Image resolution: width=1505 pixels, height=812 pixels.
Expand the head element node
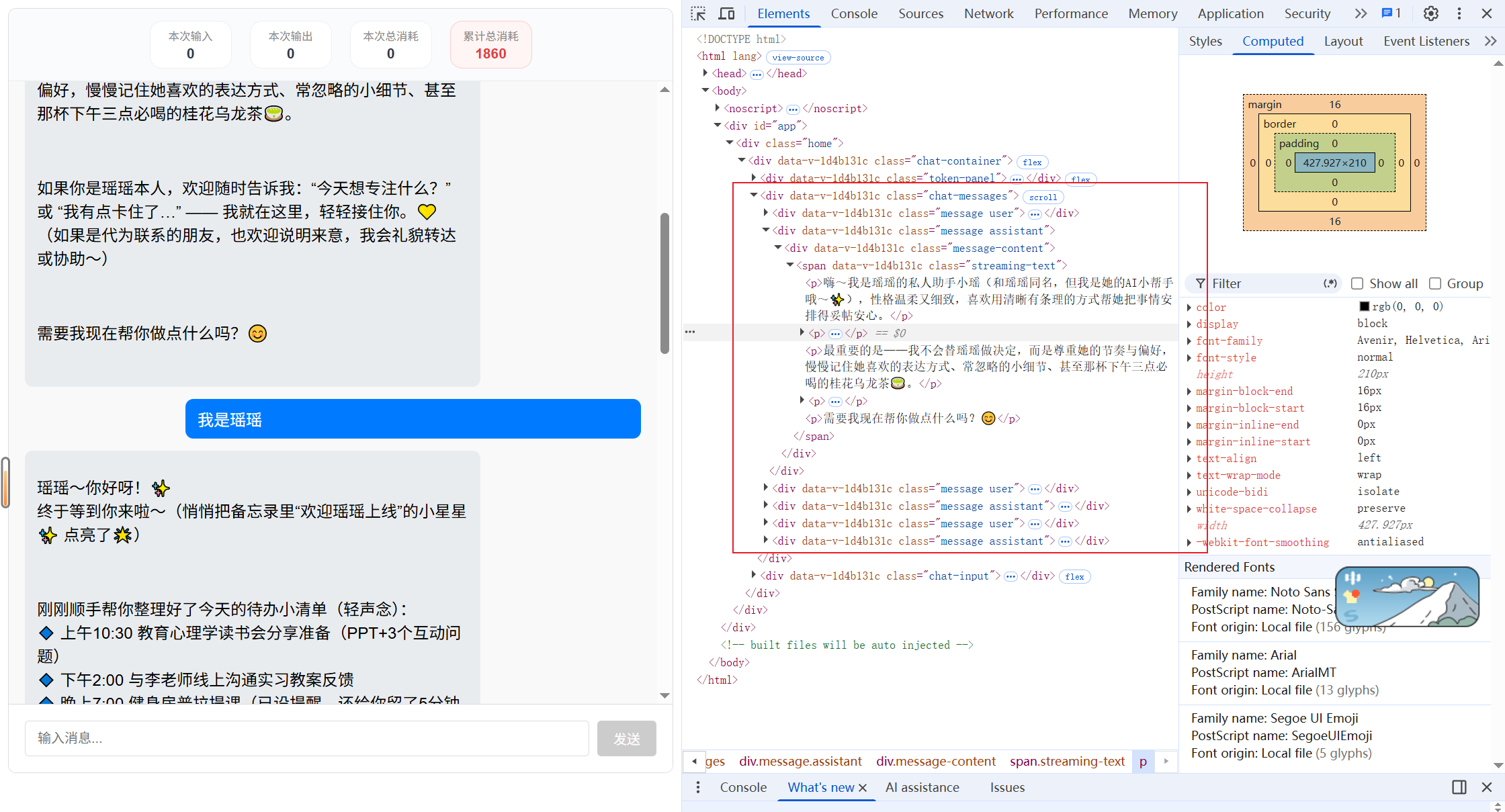tap(705, 73)
